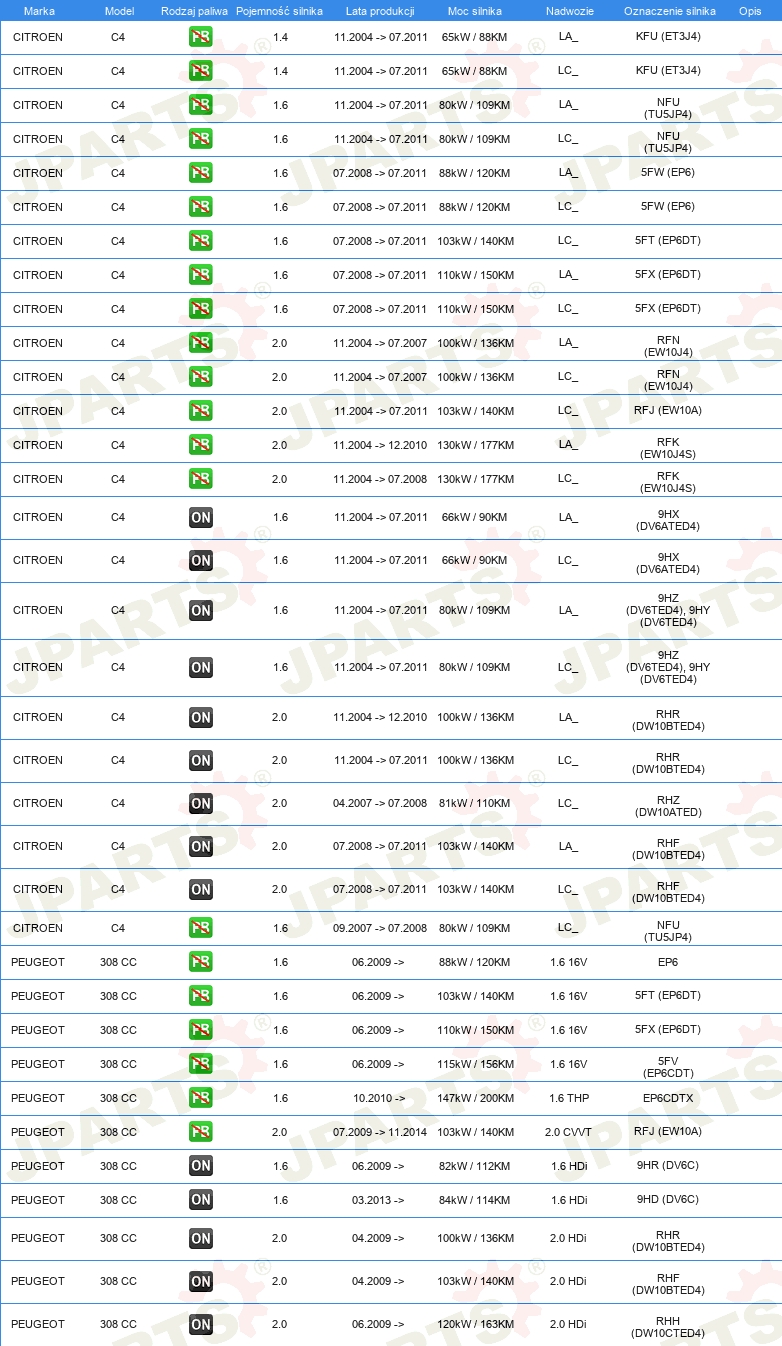Click the Moc silnika column header
Screen dimensions: 782x1346
(475, 11)
